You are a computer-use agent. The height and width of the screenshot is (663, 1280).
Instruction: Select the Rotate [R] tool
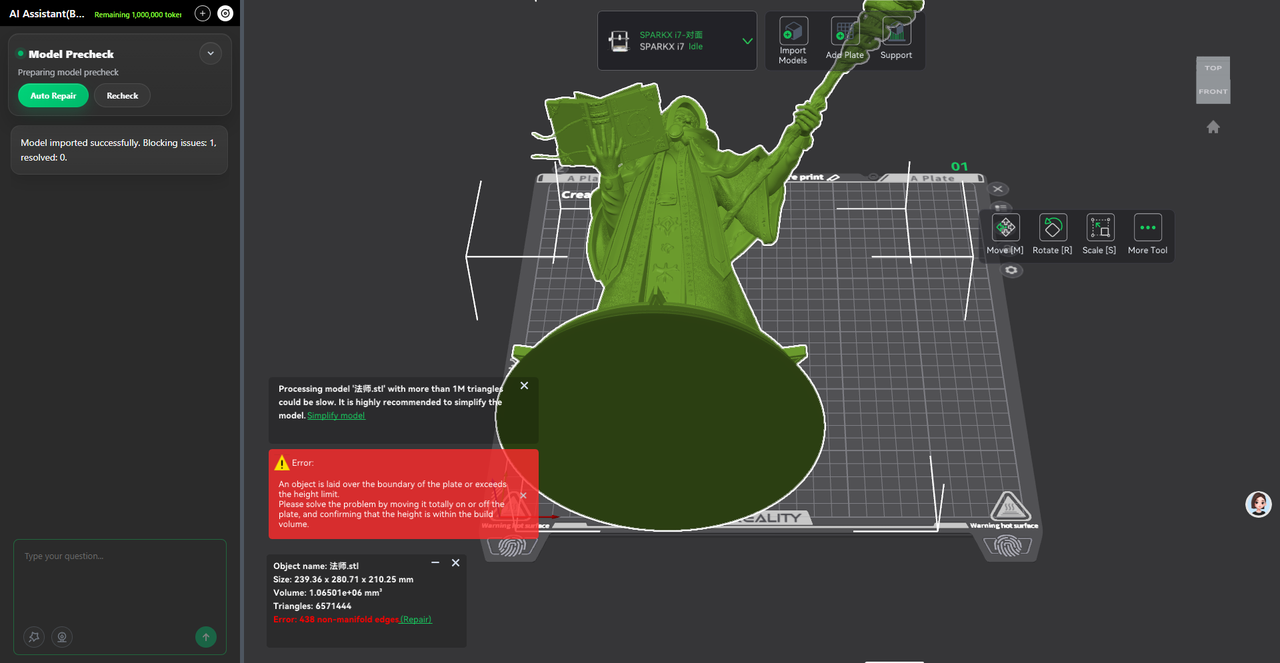[1053, 235]
